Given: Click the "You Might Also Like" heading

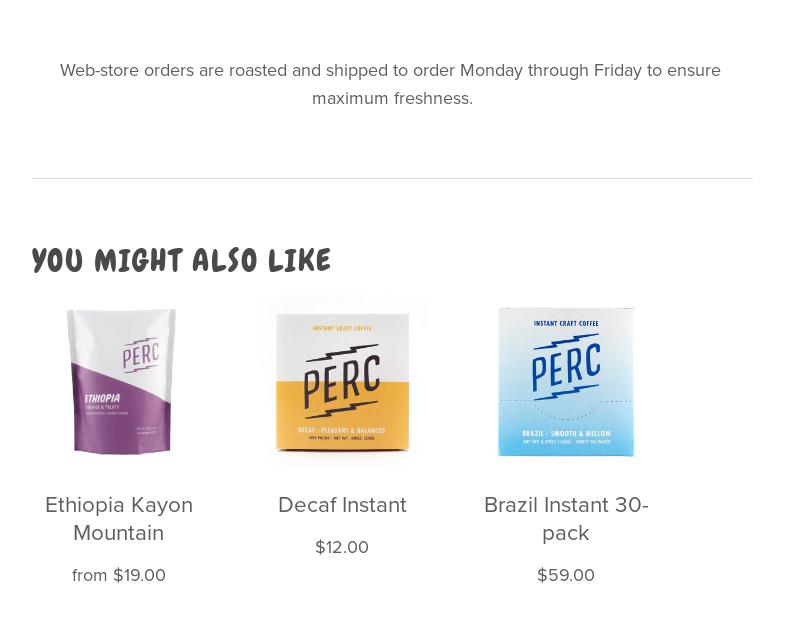Looking at the screenshot, I should tap(181, 261).
